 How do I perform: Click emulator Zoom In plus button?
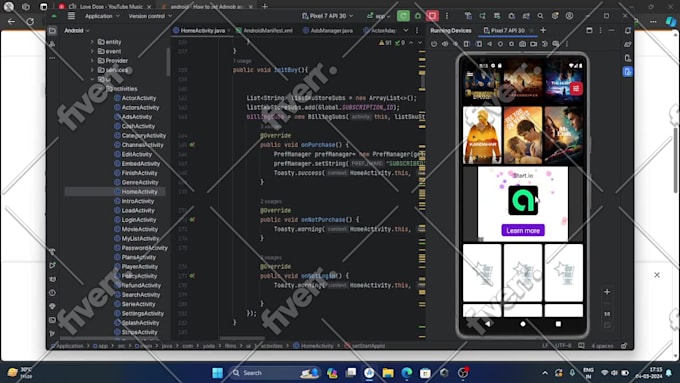(607, 292)
